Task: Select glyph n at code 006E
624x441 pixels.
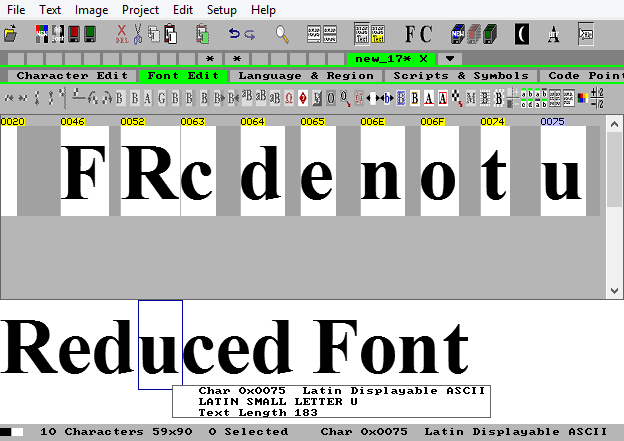Action: point(382,171)
